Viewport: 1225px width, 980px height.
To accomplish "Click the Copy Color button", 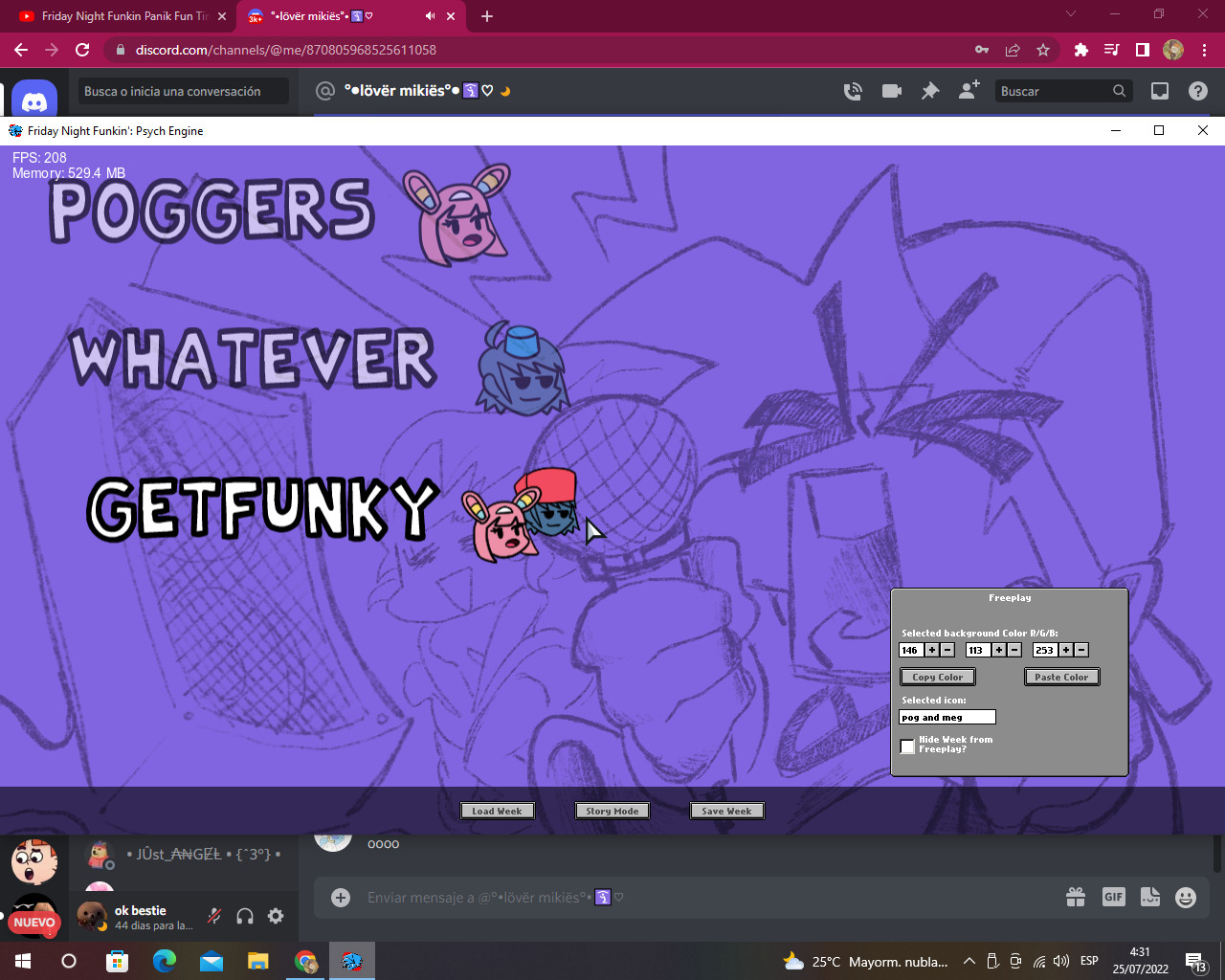I will tap(938, 677).
